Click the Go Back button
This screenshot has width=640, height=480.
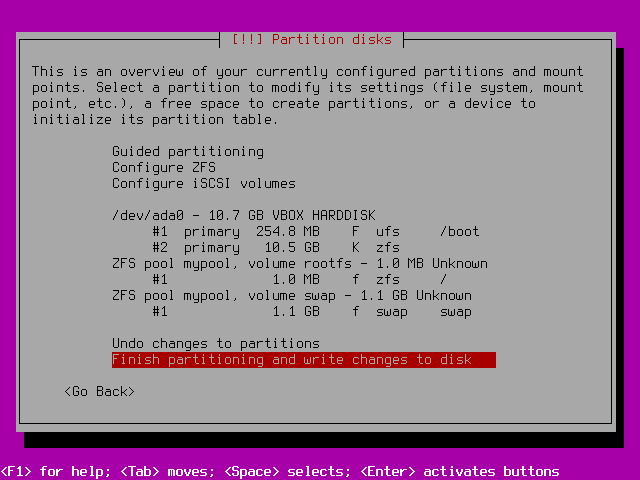coord(99,391)
